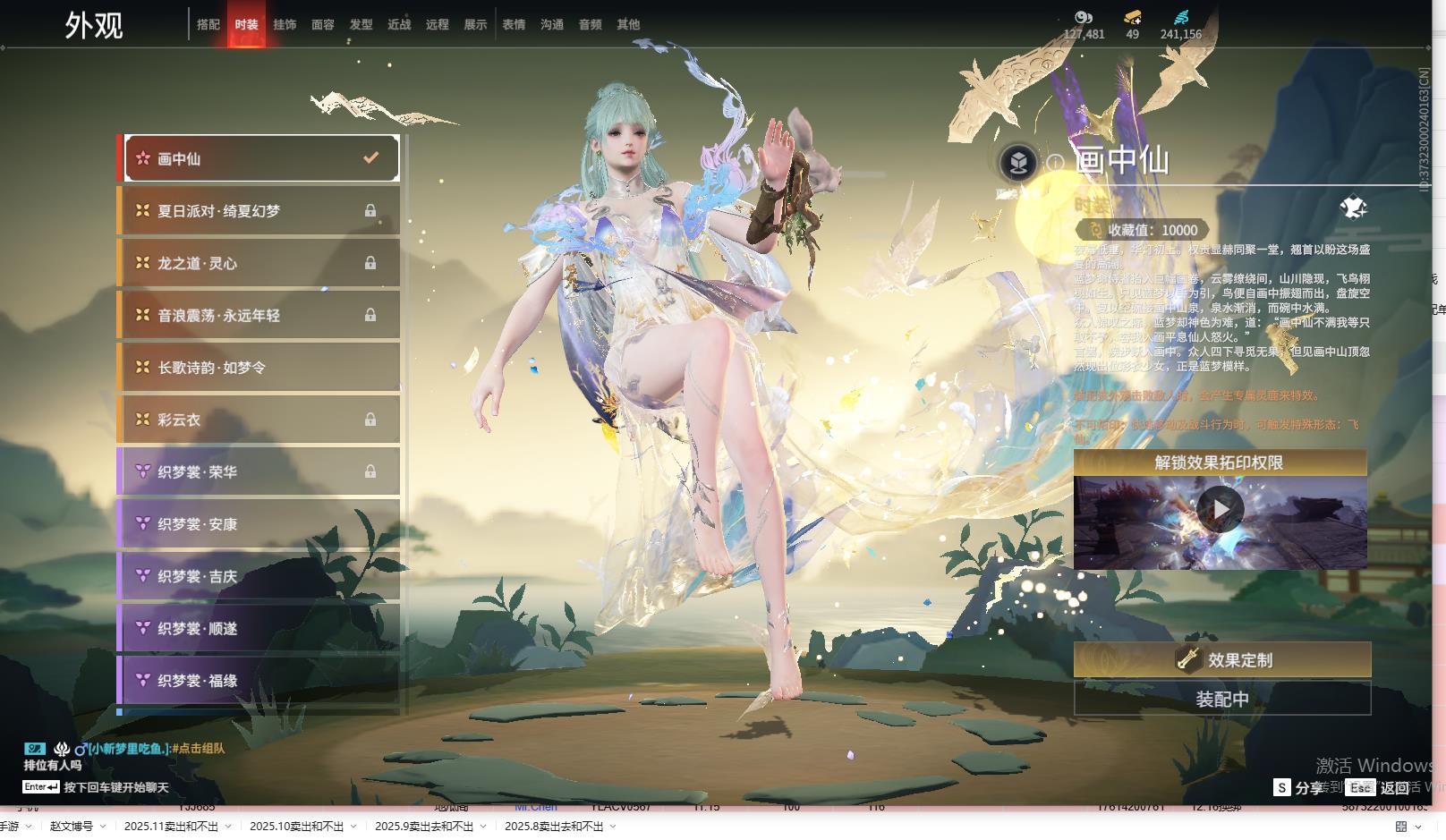Viewport: 1446px width, 840px height.
Task: Click the gold ingot currency icon
Action: pos(1132,17)
